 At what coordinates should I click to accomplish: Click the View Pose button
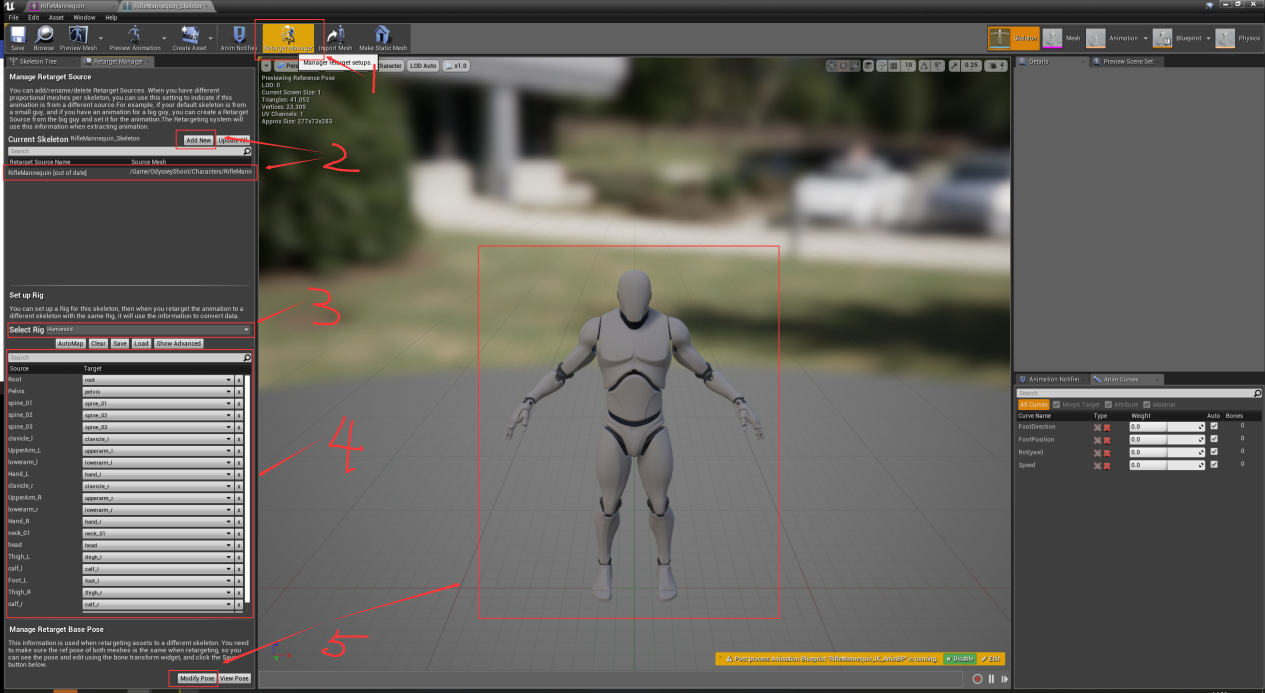tap(234, 678)
